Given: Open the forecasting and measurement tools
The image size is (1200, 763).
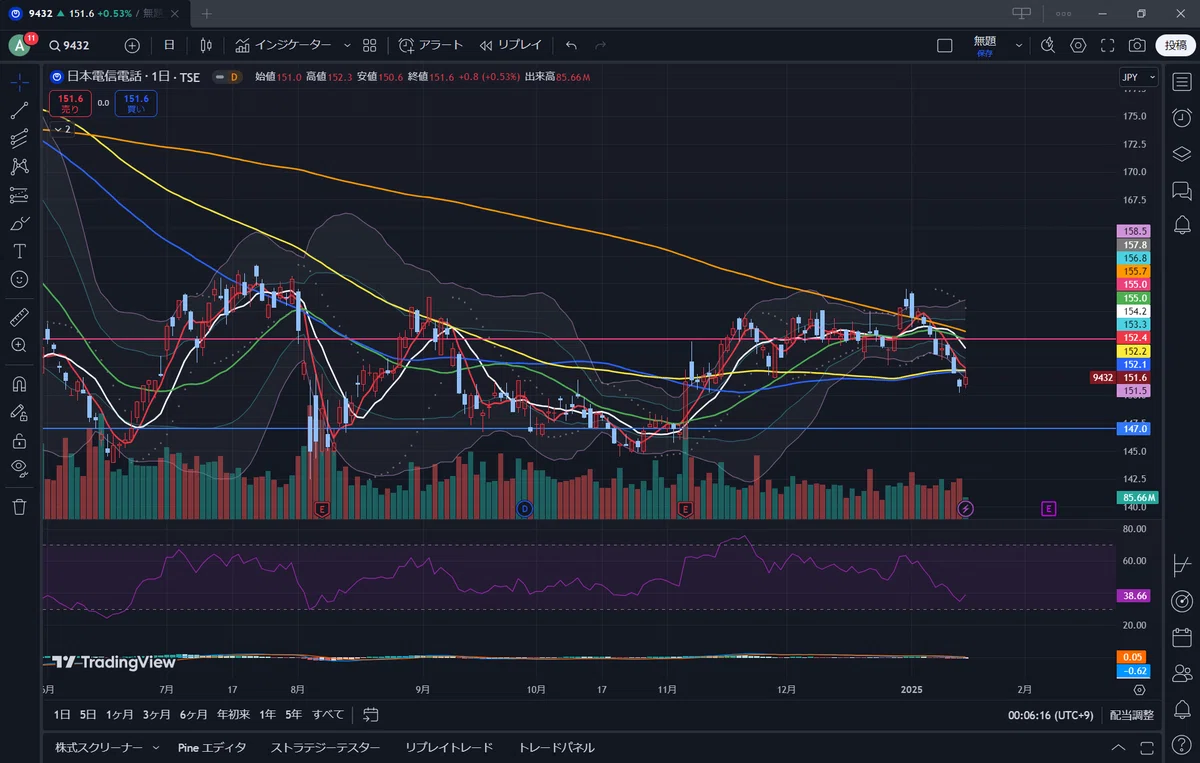Looking at the screenshot, I should 19,195.
